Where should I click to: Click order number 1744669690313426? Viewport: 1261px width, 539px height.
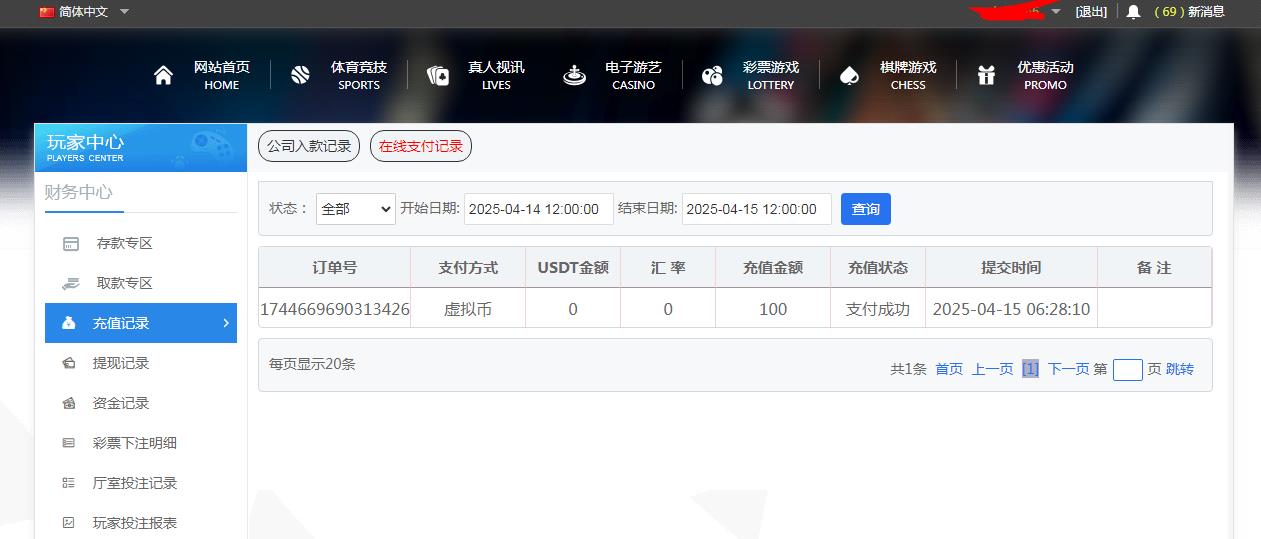(x=335, y=309)
